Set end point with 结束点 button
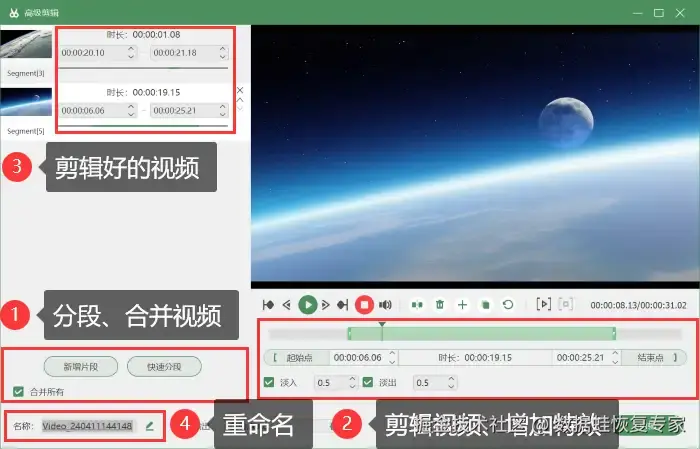Viewport: 700px width, 449px height. (x=654, y=358)
